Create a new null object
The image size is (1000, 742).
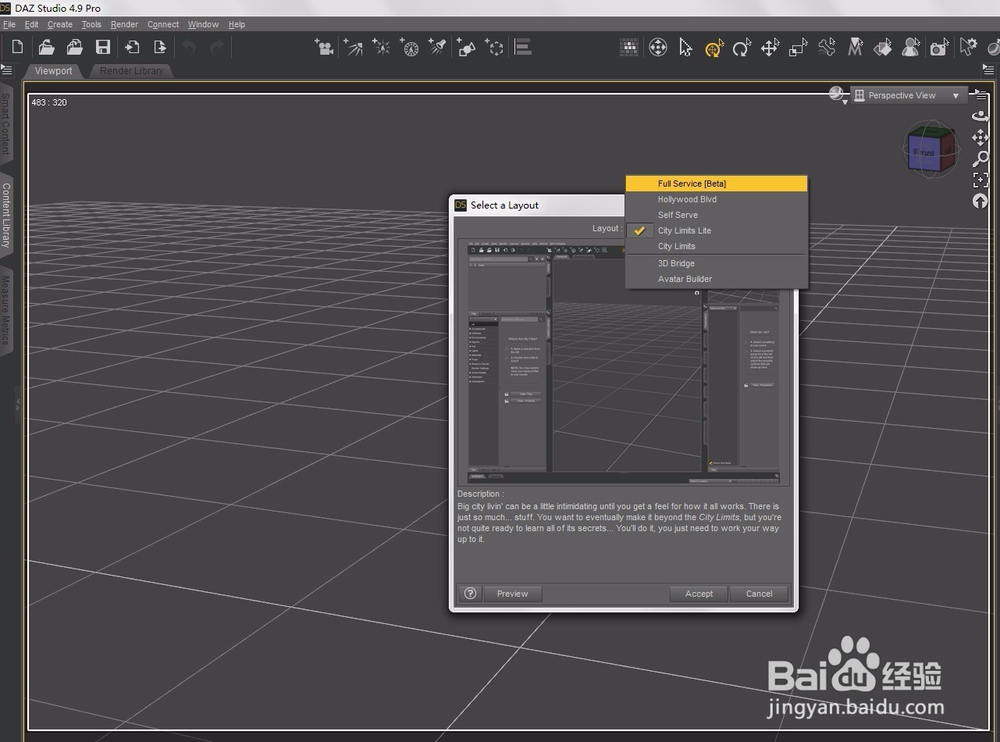[494, 47]
